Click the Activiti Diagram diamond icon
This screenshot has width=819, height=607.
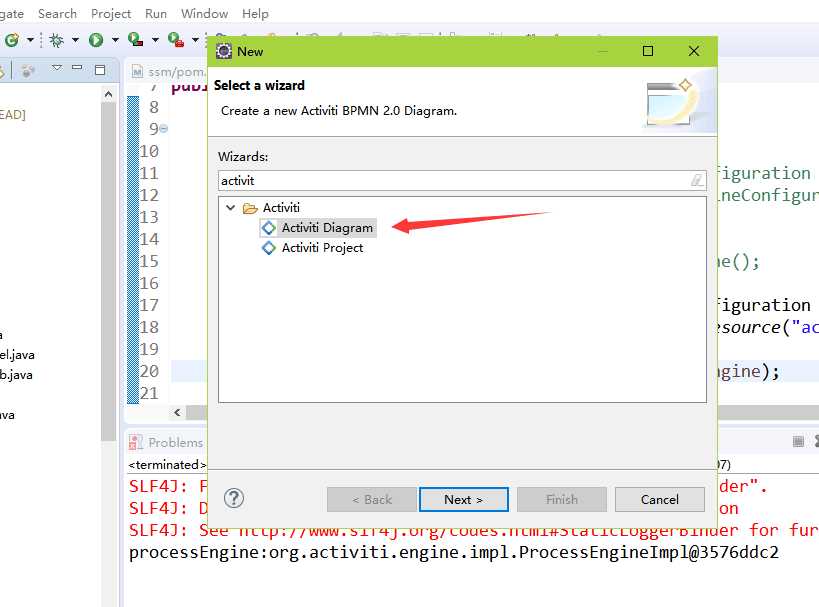268,228
